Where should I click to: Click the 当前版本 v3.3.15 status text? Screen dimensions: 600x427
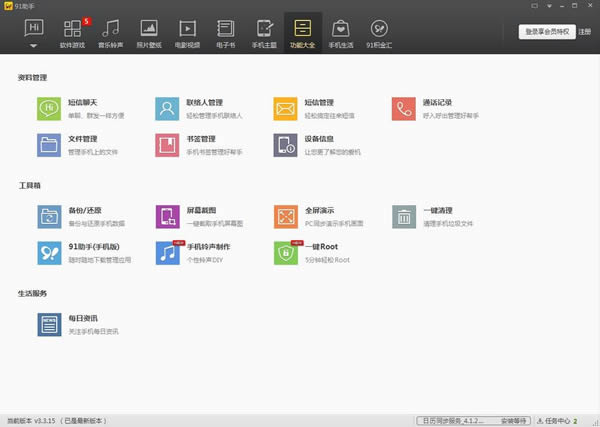coord(57,421)
